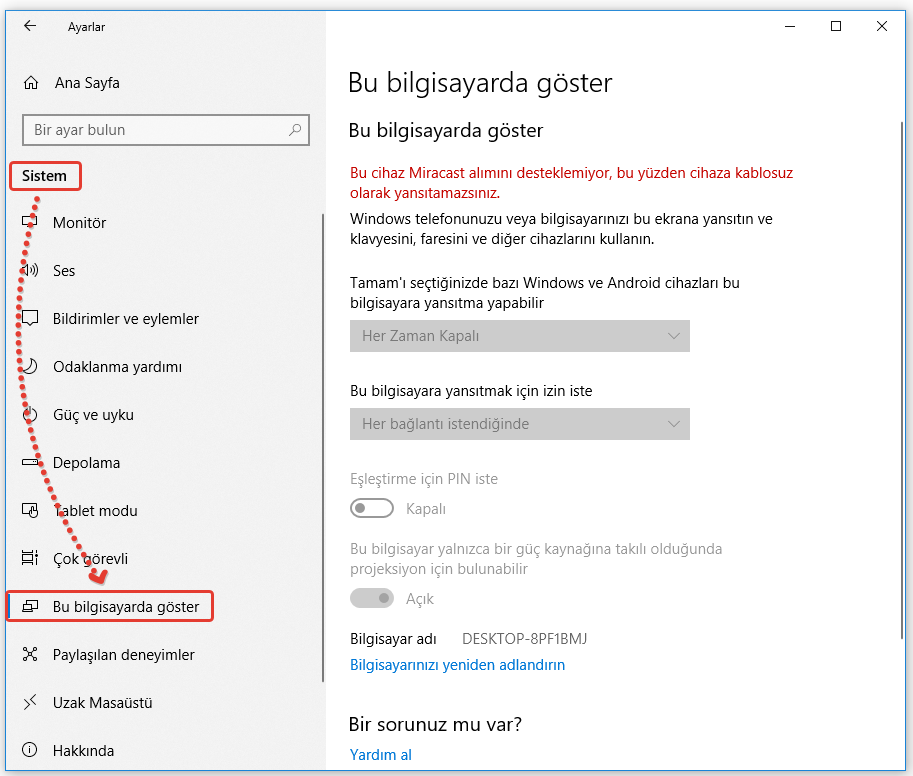This screenshot has height=776, width=913.
Task: Click Bilgisayarınızı yeniden adlandırın link
Action: point(457,664)
